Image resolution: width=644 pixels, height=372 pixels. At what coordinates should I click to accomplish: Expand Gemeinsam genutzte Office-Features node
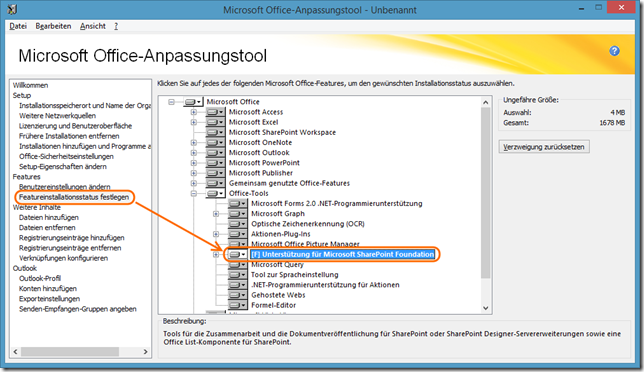(x=193, y=183)
